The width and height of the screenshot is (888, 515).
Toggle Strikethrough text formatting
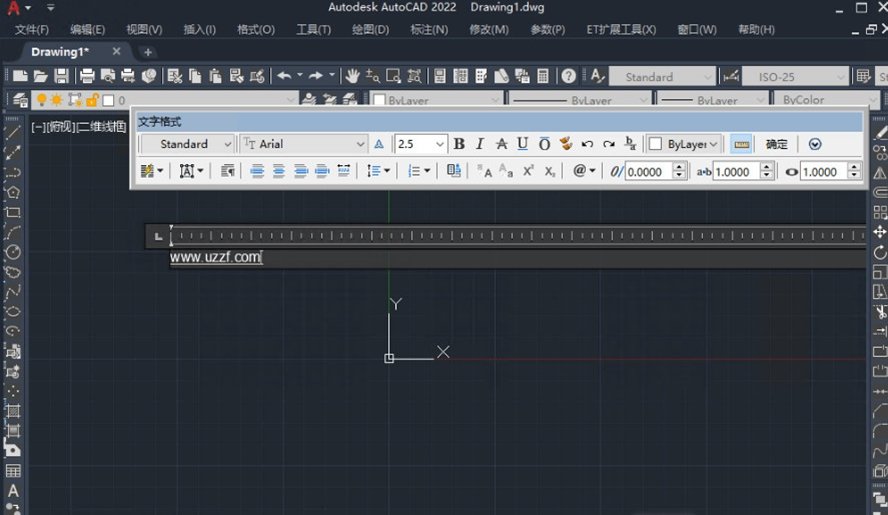[x=501, y=144]
